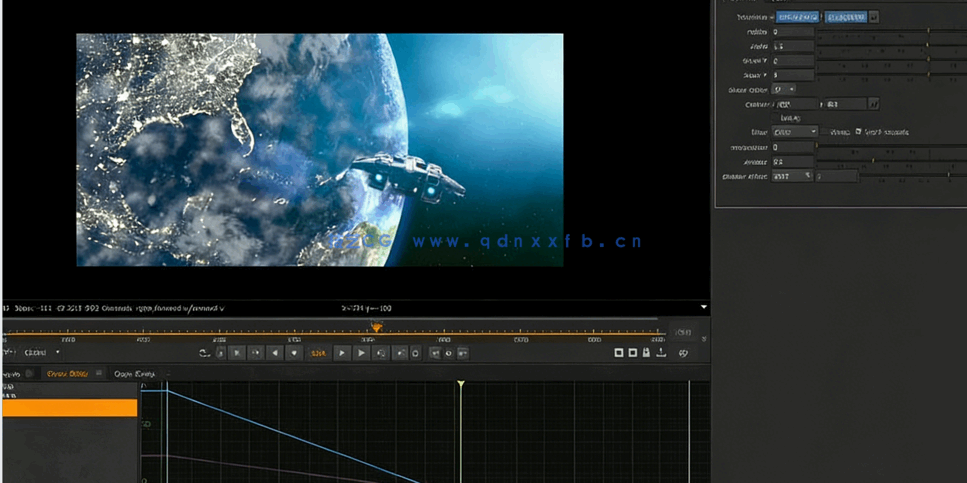Toggle the clamp checkbox next to filter
This screenshot has height=483, width=967.
click(825, 131)
